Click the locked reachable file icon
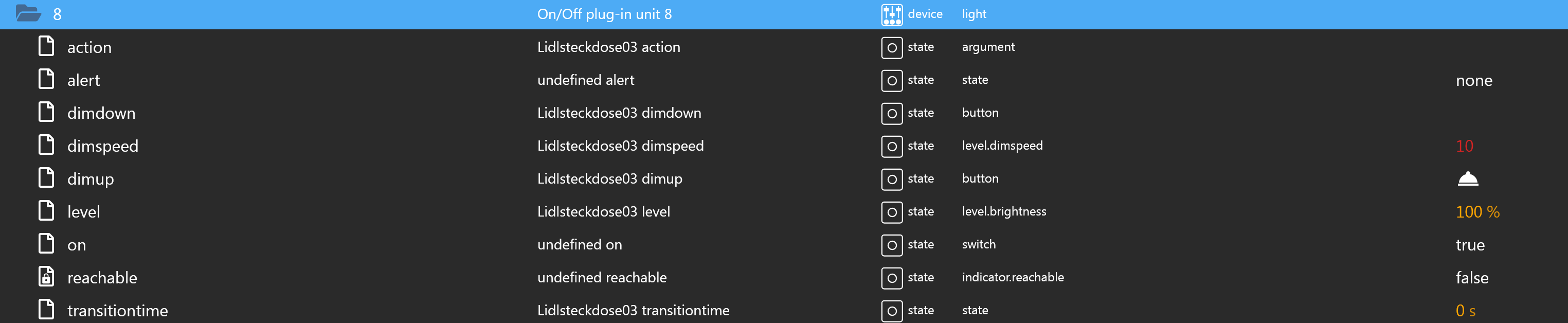Viewport: 1568px width, 323px height. [x=46, y=277]
